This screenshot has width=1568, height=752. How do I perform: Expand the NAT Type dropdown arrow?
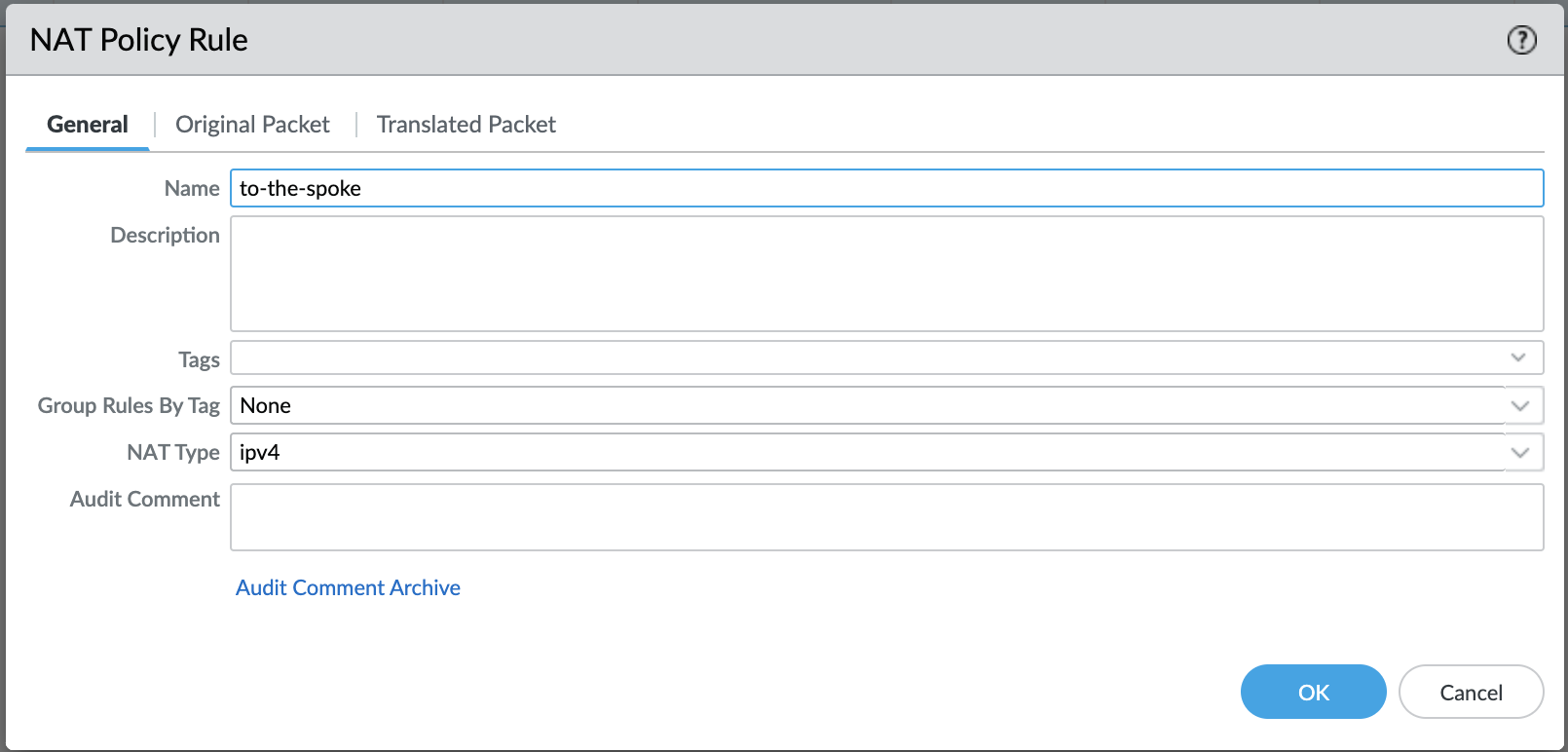[x=1520, y=452]
